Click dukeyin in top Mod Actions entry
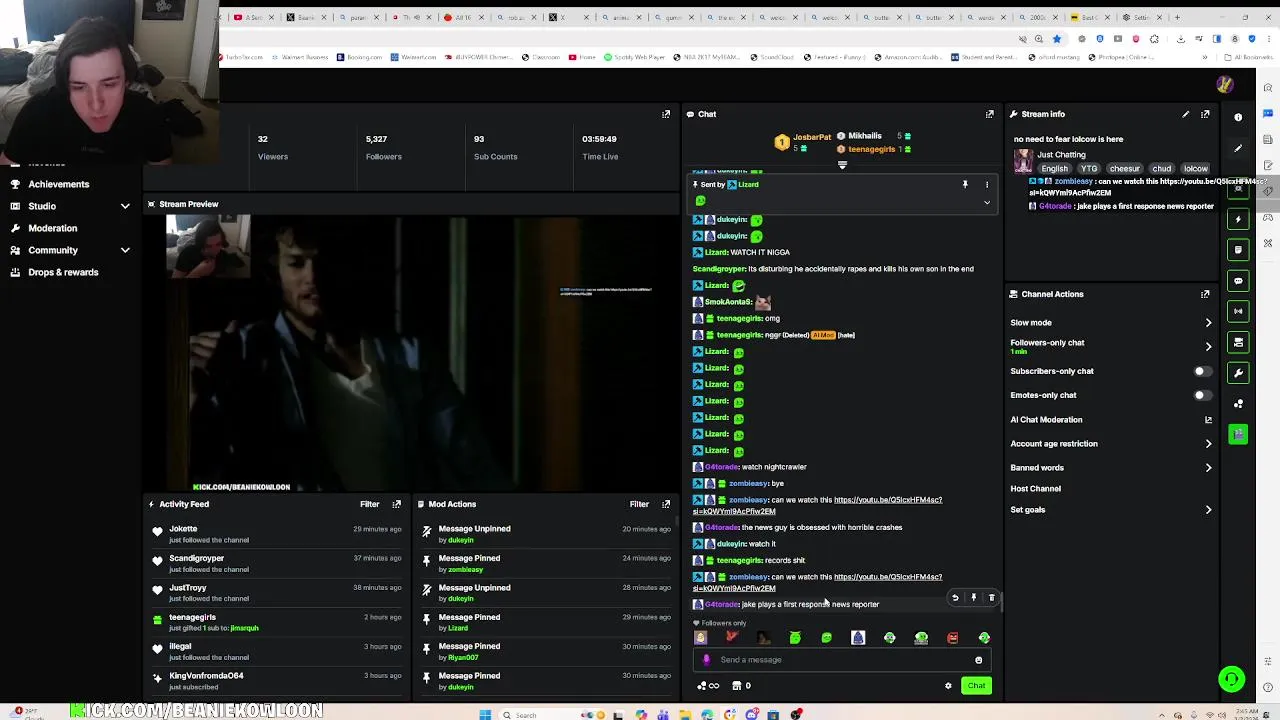The height and width of the screenshot is (720, 1280). pos(460,540)
